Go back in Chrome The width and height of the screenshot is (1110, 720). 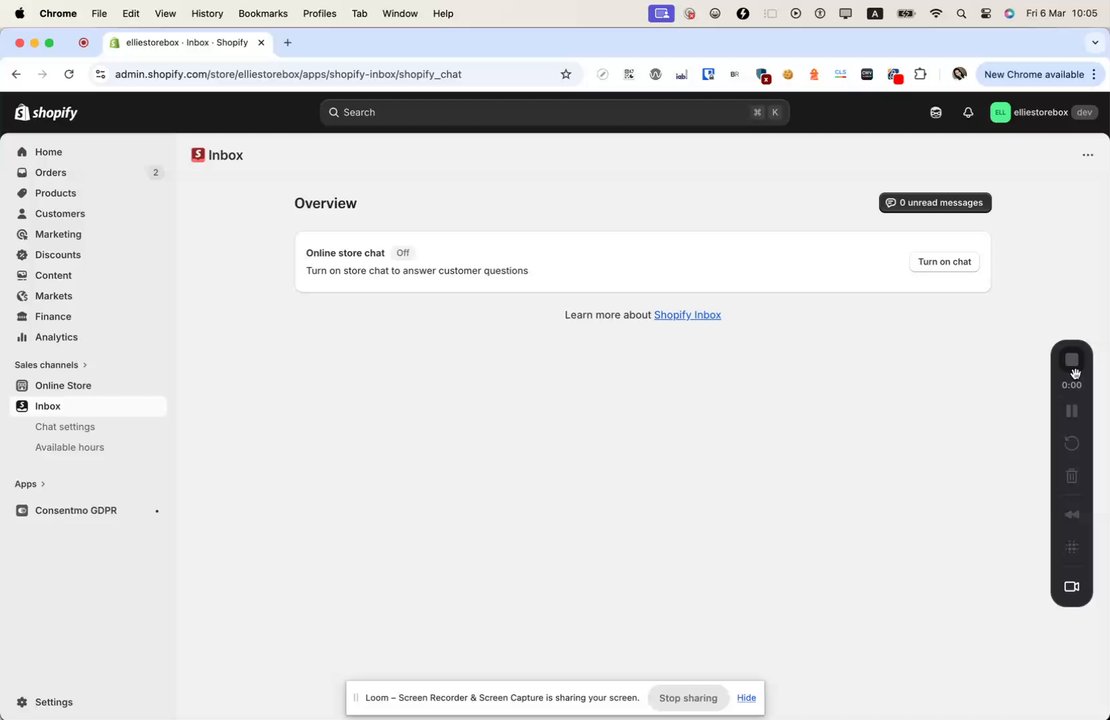tap(16, 74)
